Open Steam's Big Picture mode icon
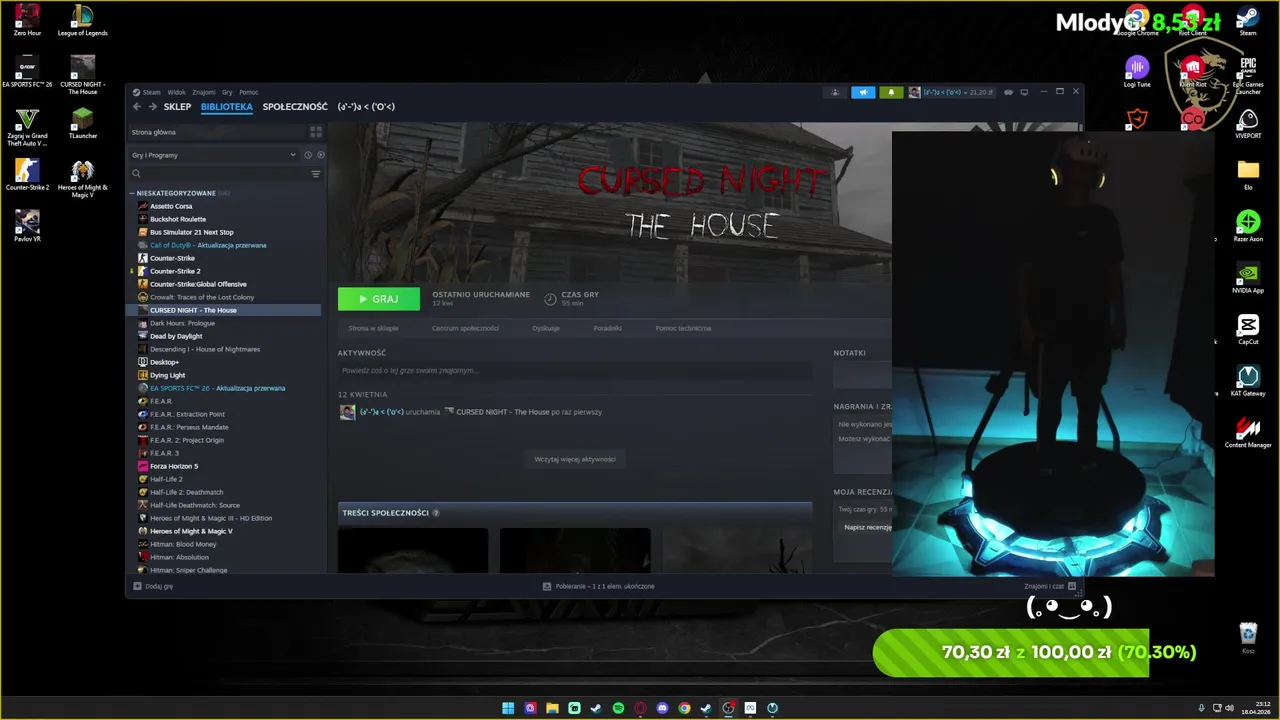This screenshot has height=720, width=1280. 1024,92
